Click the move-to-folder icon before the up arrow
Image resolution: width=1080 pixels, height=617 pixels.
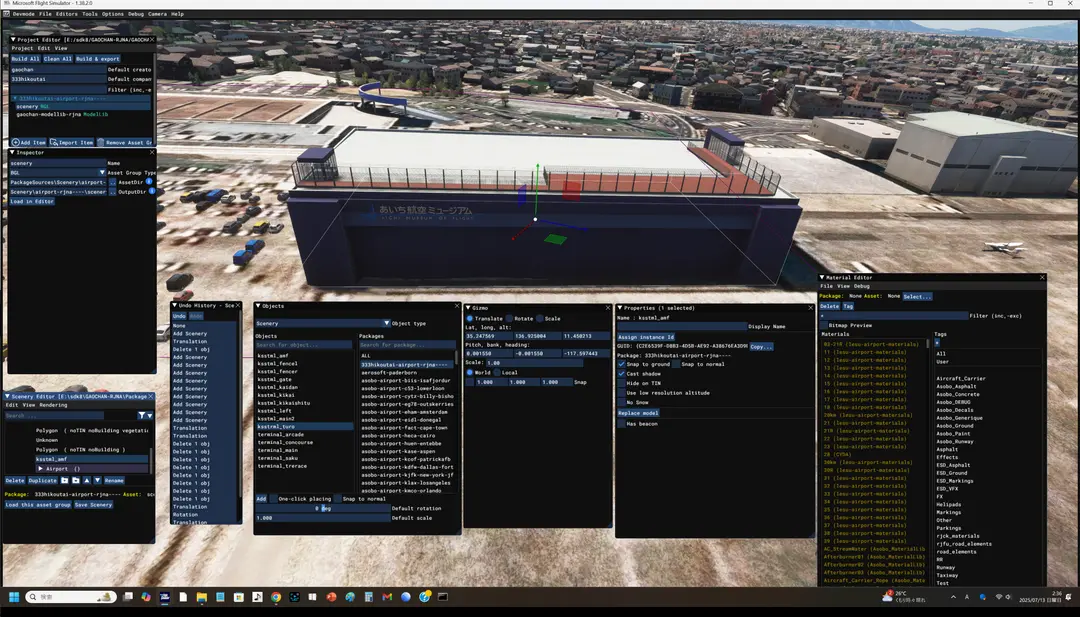tap(76, 480)
